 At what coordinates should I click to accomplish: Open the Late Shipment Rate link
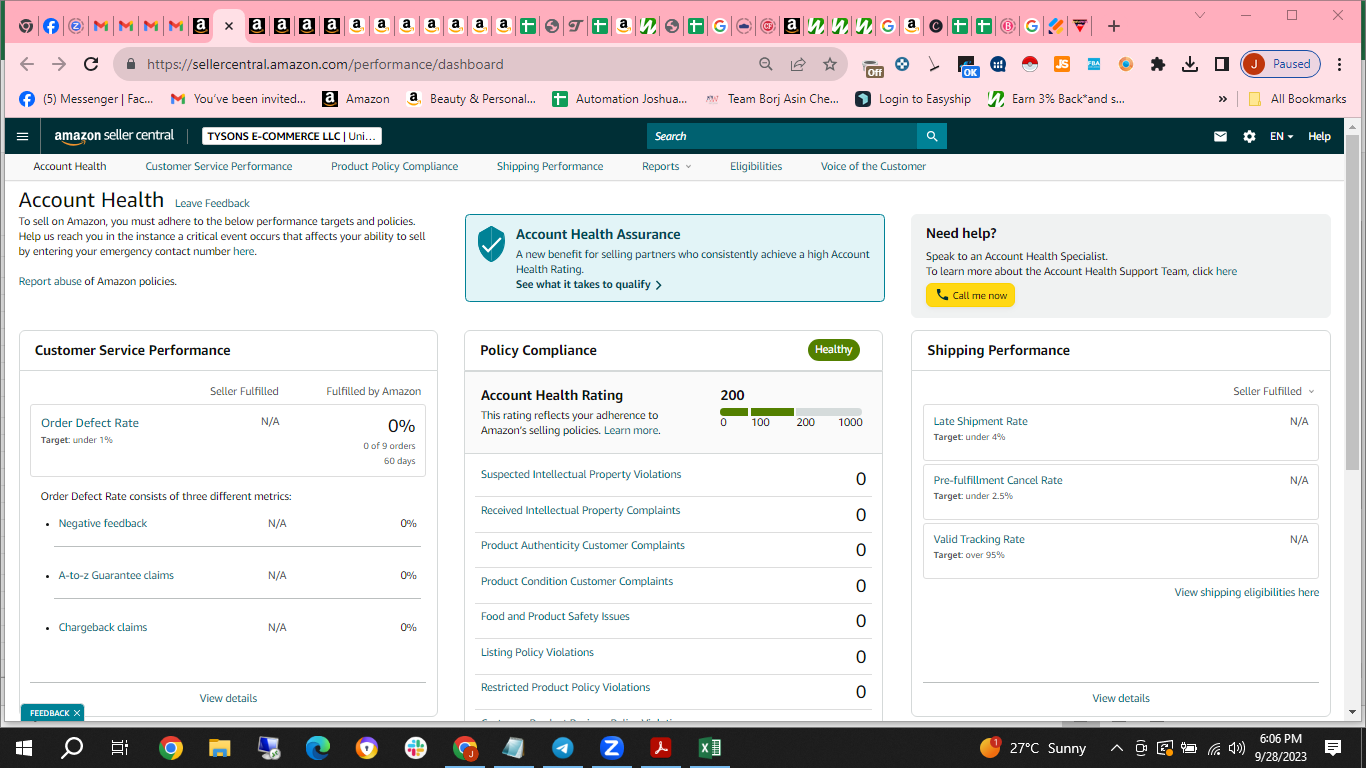(x=980, y=421)
